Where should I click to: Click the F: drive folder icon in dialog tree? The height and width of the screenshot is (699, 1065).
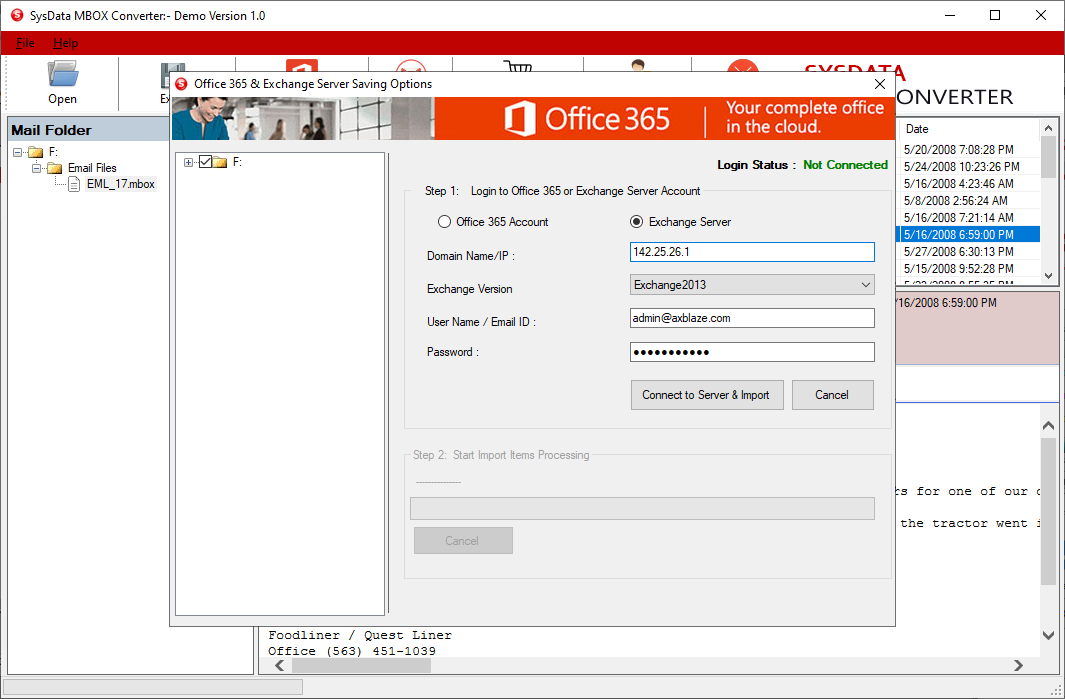click(219, 162)
